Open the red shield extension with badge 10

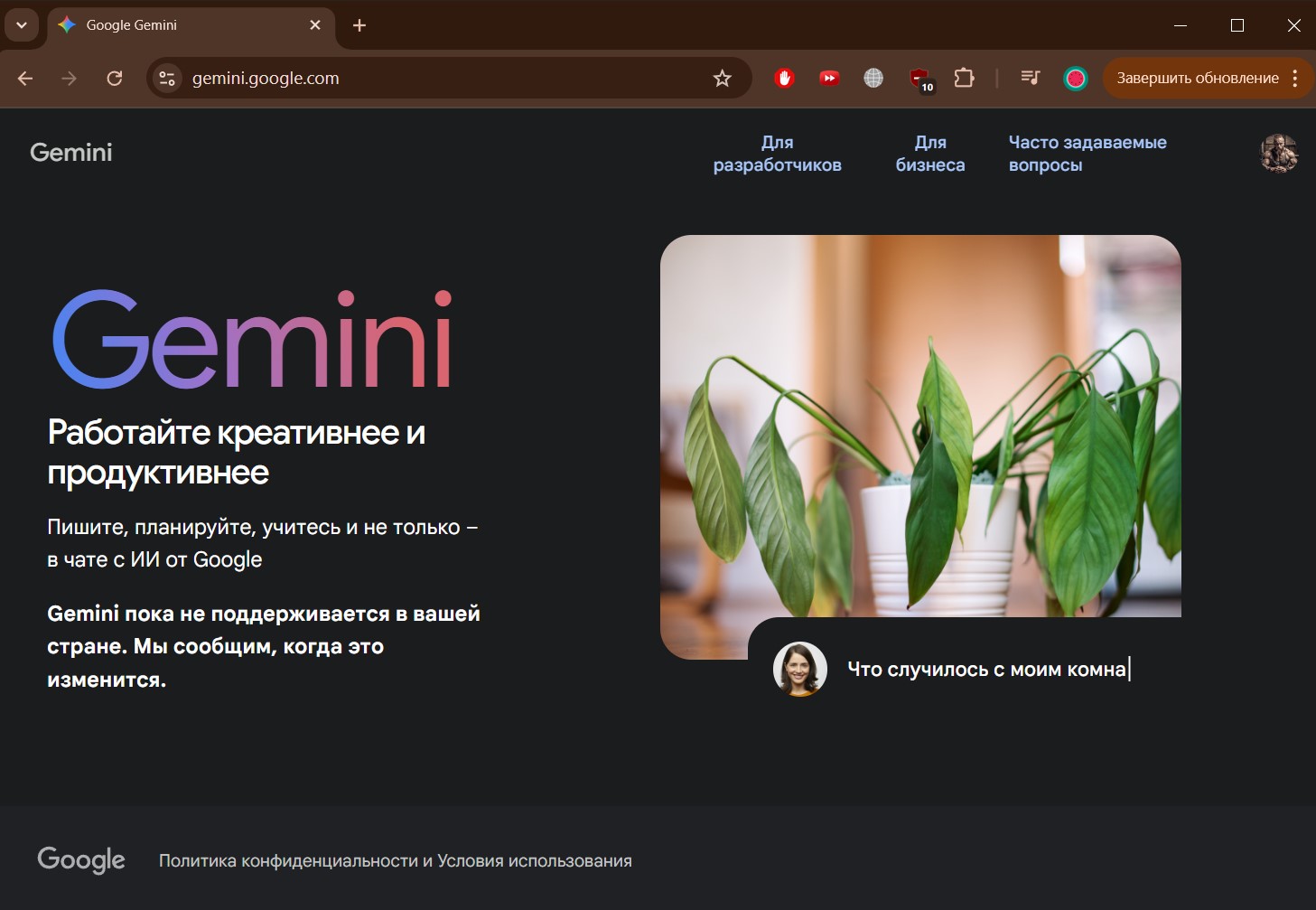point(919,79)
